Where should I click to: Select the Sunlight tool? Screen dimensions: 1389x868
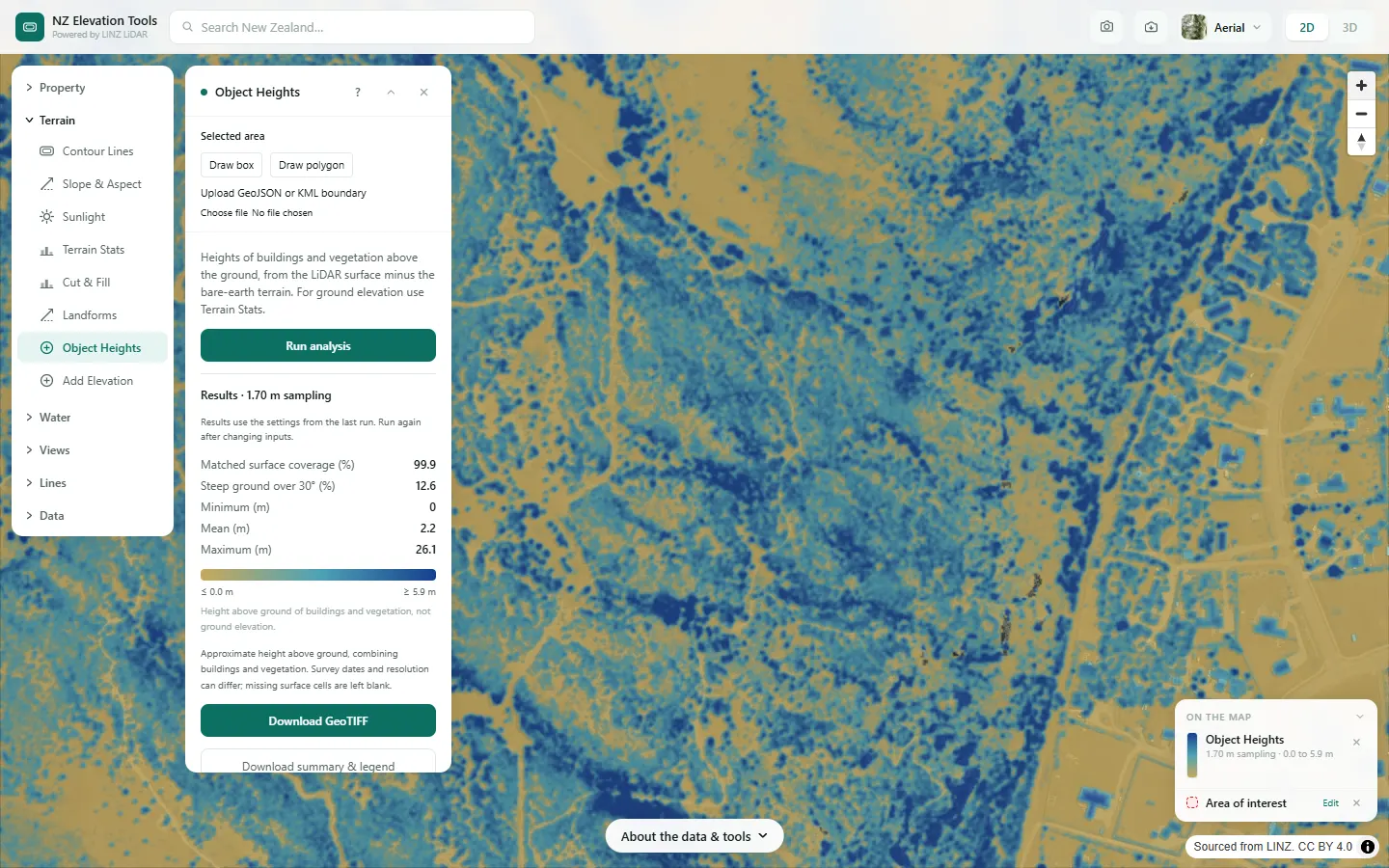(93, 217)
